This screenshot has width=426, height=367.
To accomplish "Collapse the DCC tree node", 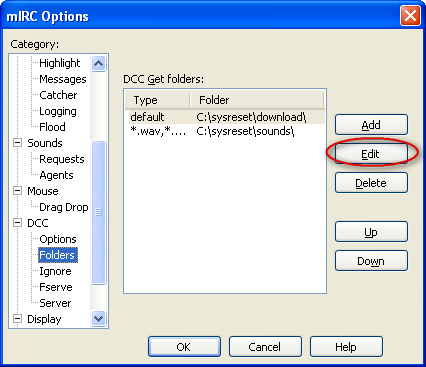I will 17,223.
